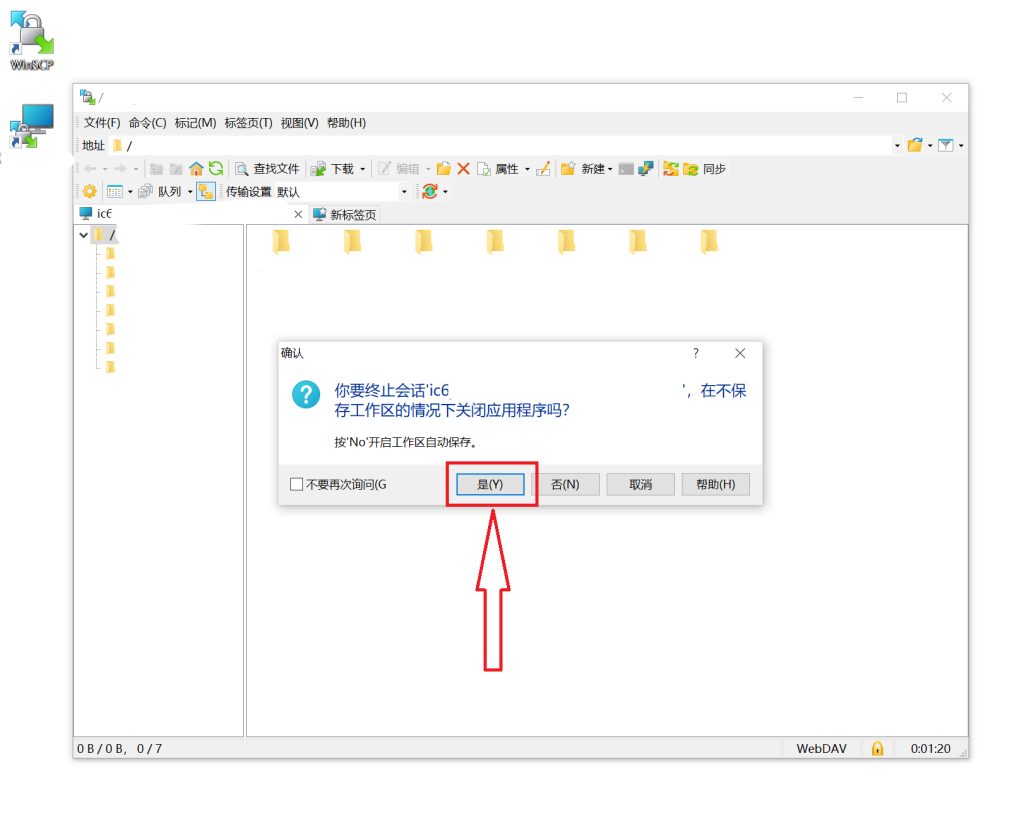This screenshot has width=1024, height=835.
Task: Click the 同步 synchronize icon
Action: coord(691,169)
